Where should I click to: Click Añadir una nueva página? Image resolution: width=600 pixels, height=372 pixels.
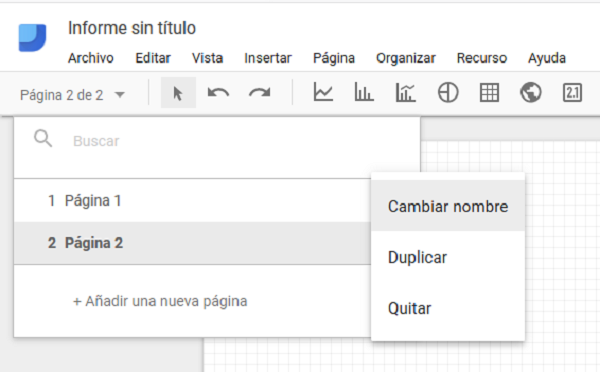point(160,302)
